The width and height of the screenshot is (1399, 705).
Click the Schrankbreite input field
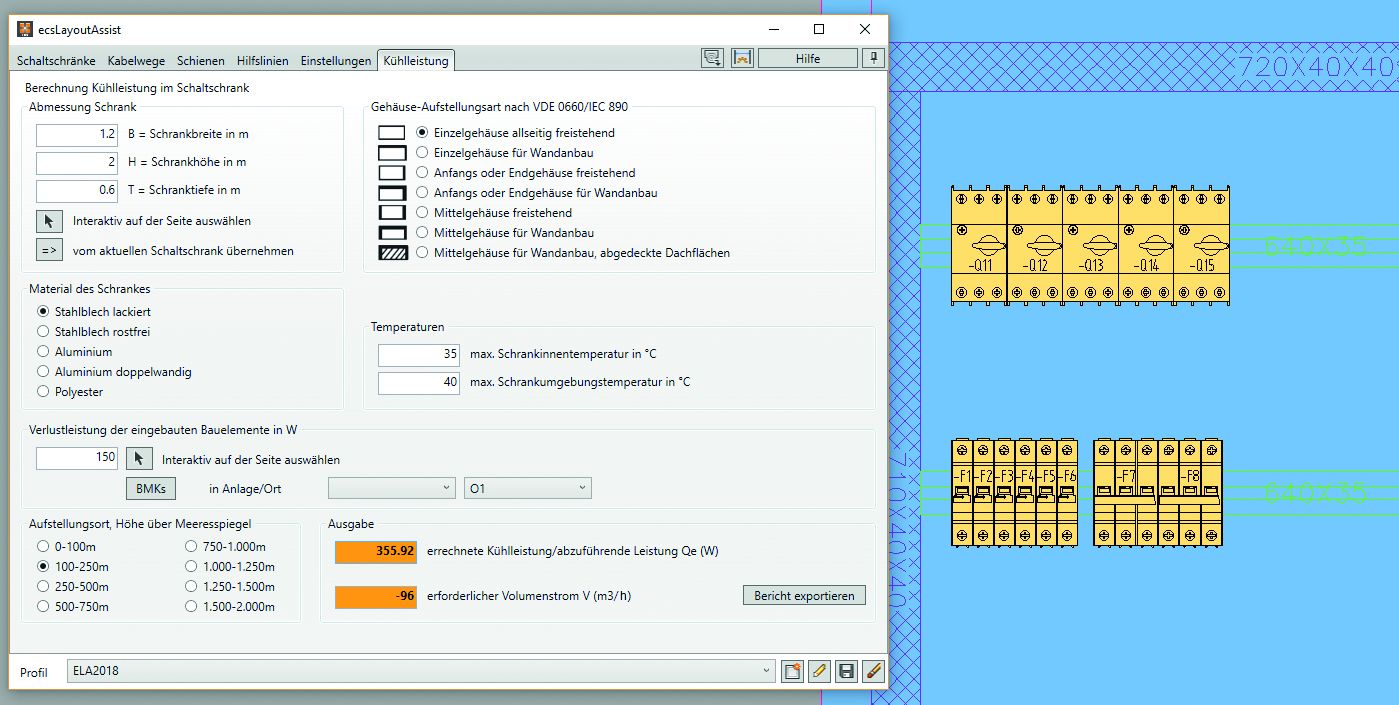pyautogui.click(x=77, y=134)
